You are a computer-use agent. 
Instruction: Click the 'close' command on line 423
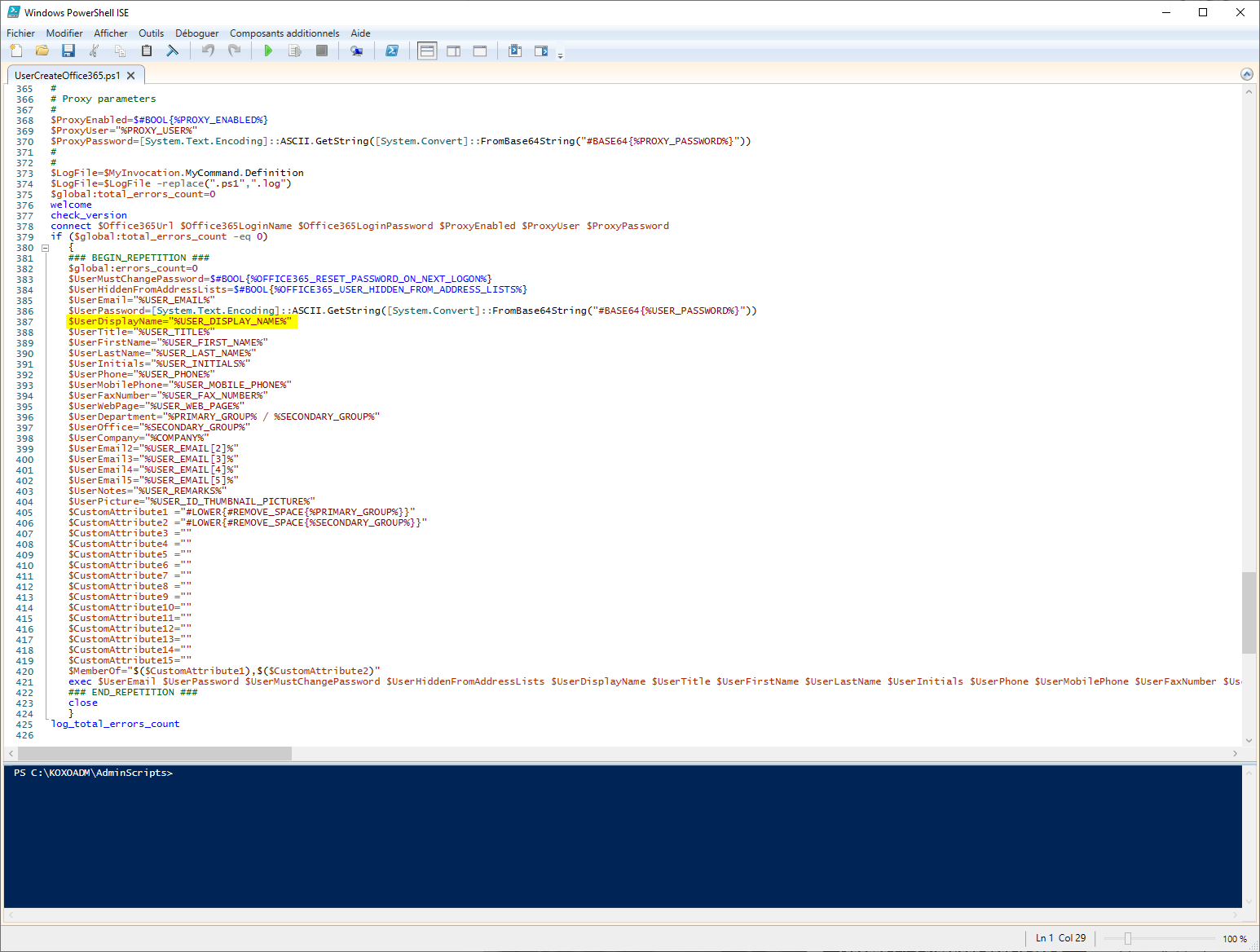click(83, 703)
